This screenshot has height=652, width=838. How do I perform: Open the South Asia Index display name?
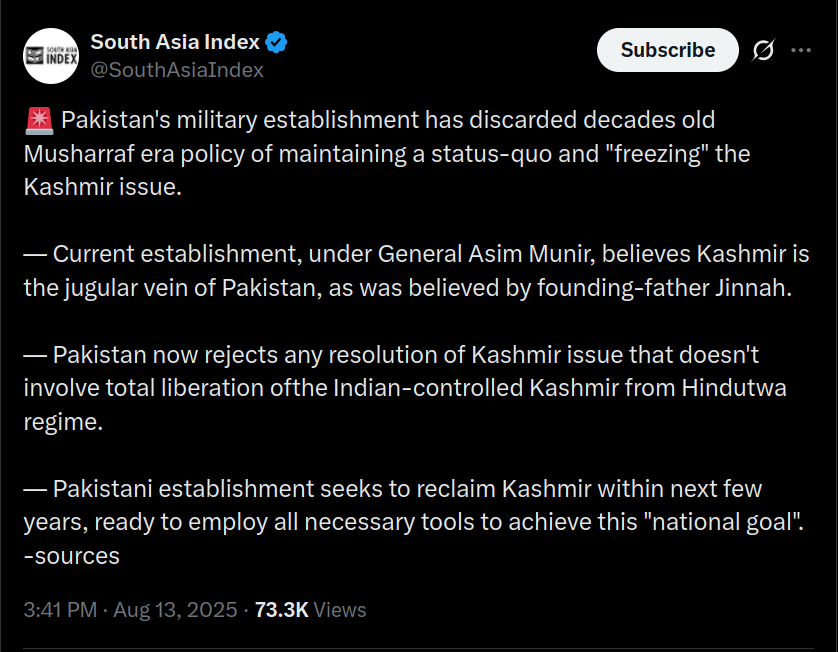point(175,42)
